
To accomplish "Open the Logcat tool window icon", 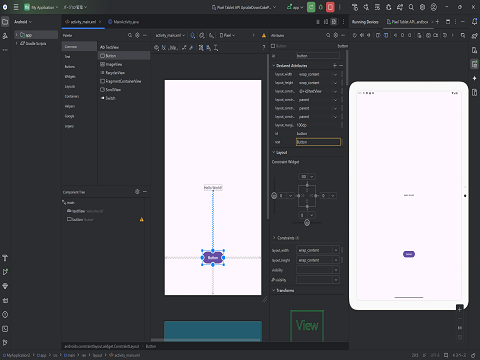I will tap(5, 300).
